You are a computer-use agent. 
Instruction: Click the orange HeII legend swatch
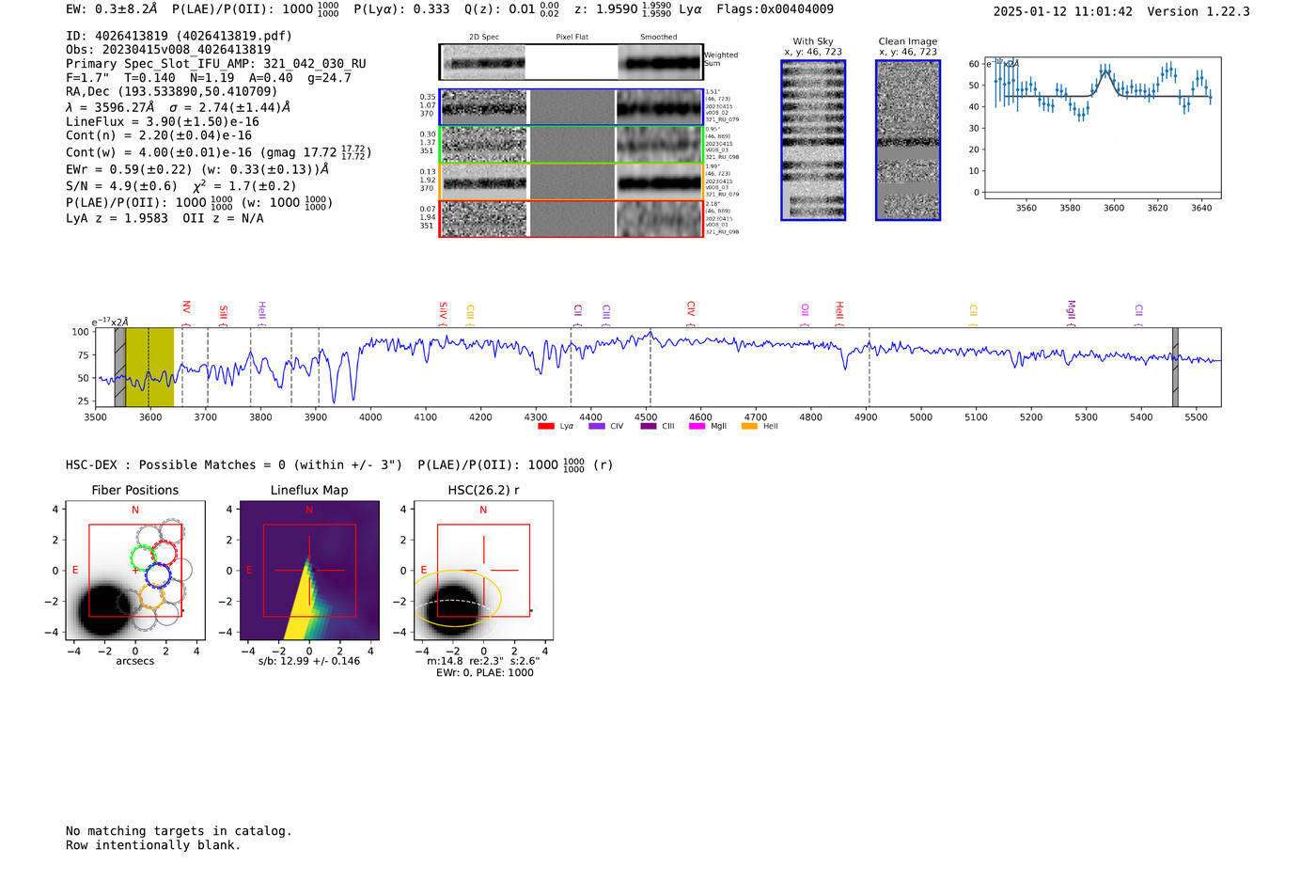tap(749, 427)
